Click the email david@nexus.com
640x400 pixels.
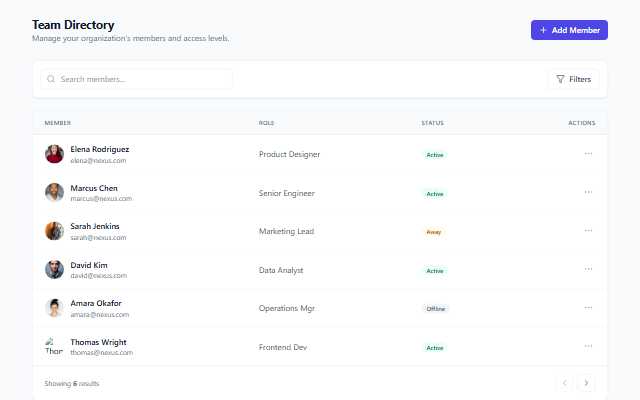pyautogui.click(x=99, y=276)
